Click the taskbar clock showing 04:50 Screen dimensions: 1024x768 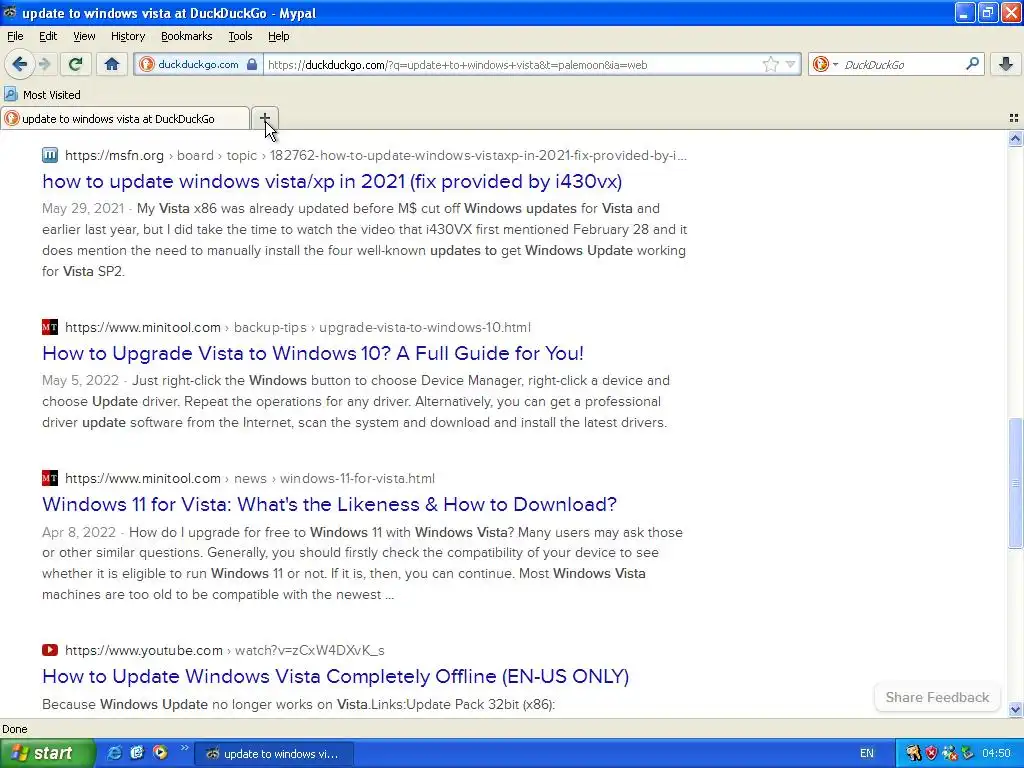point(996,754)
